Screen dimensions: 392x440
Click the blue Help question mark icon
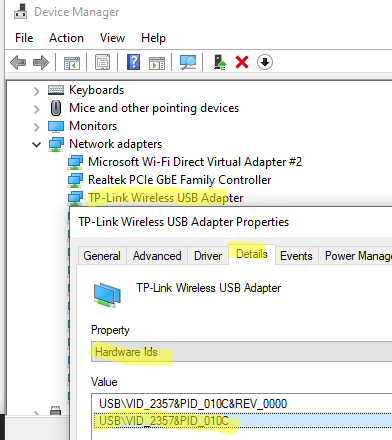click(133, 62)
